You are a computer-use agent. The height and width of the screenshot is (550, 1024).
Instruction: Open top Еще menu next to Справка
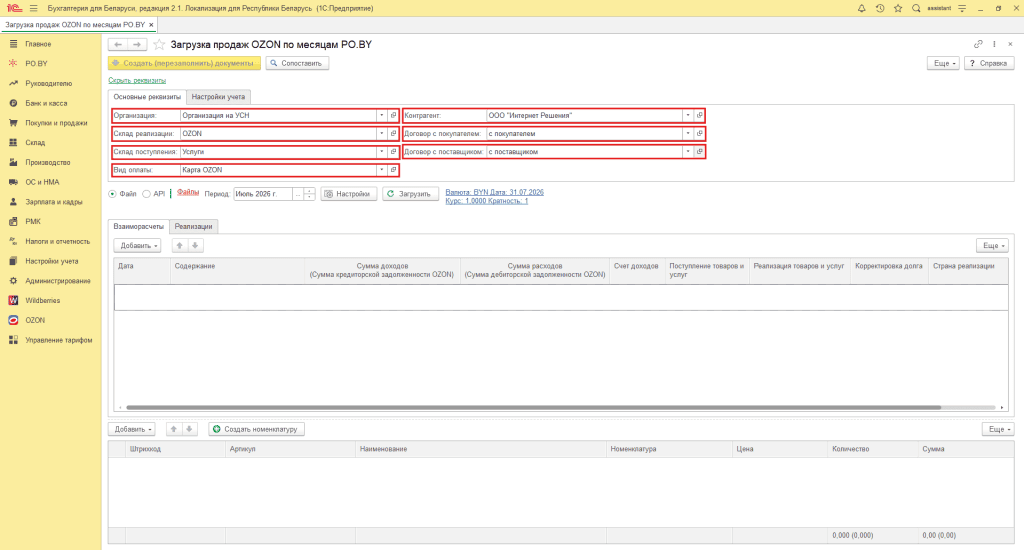pos(943,63)
